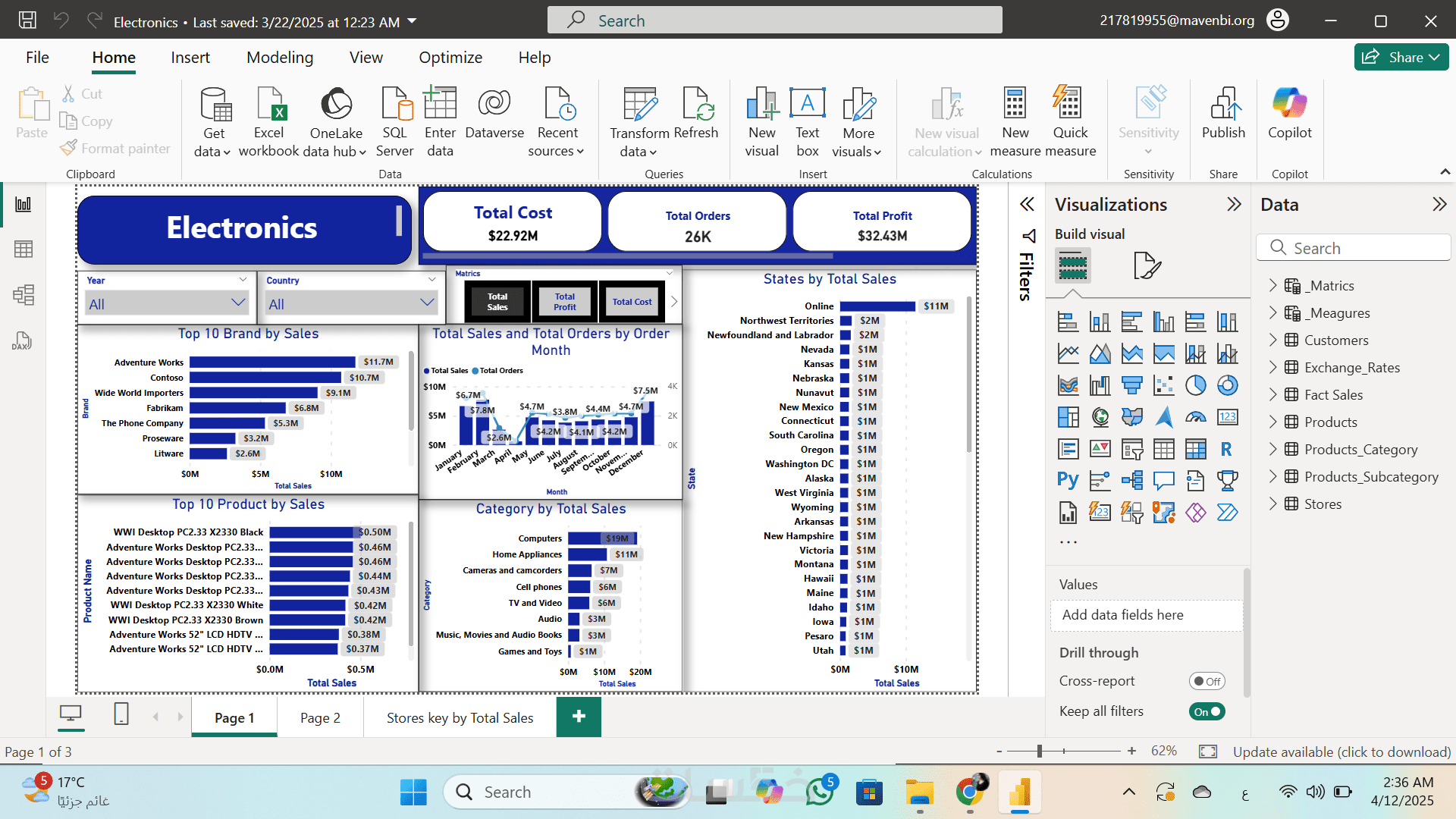Click the update available notification
1456x819 pixels.
pos(1341,752)
